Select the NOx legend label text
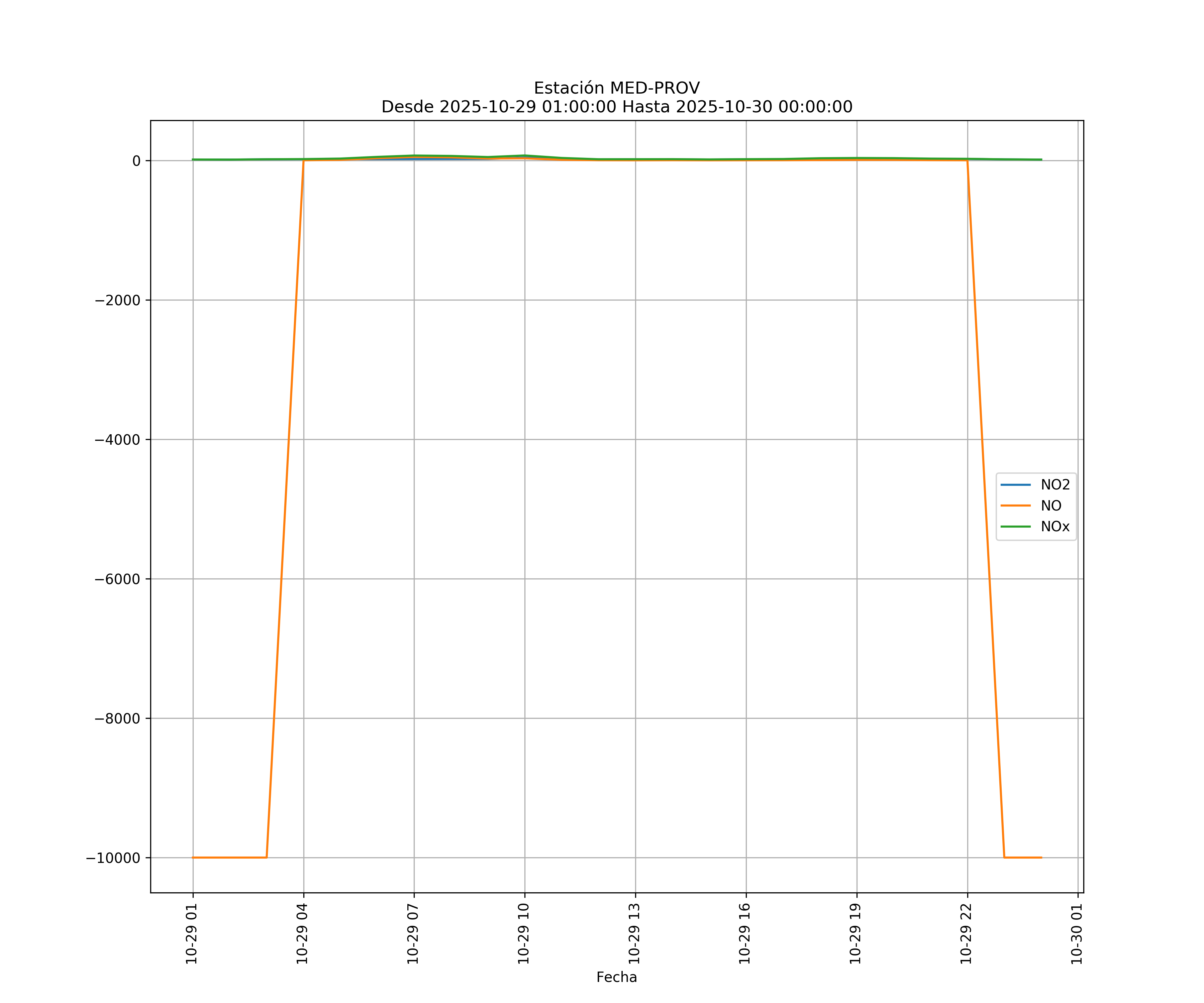Screen dimensions: 1204x1003 click(1055, 526)
